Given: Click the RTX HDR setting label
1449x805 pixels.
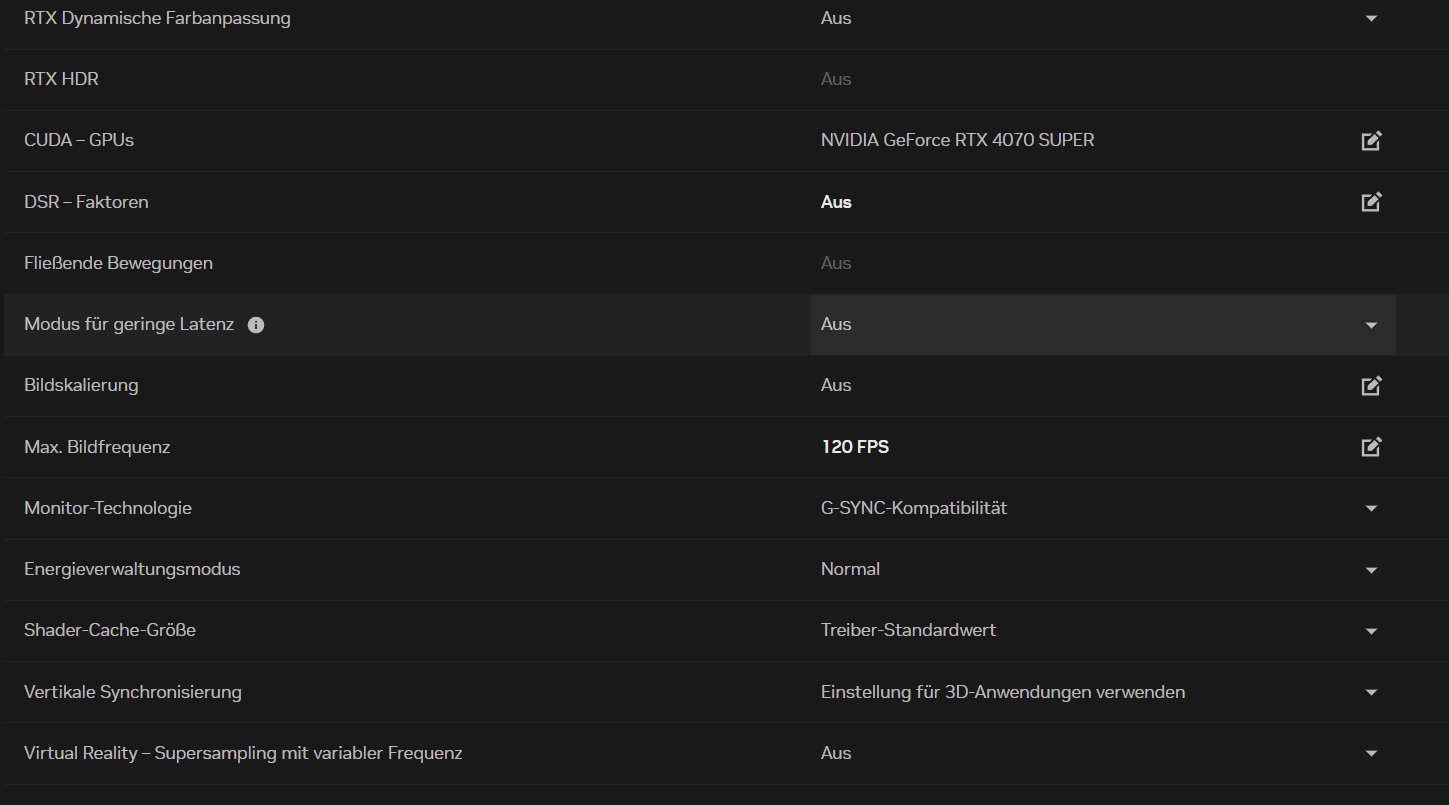Looking at the screenshot, I should [x=61, y=79].
